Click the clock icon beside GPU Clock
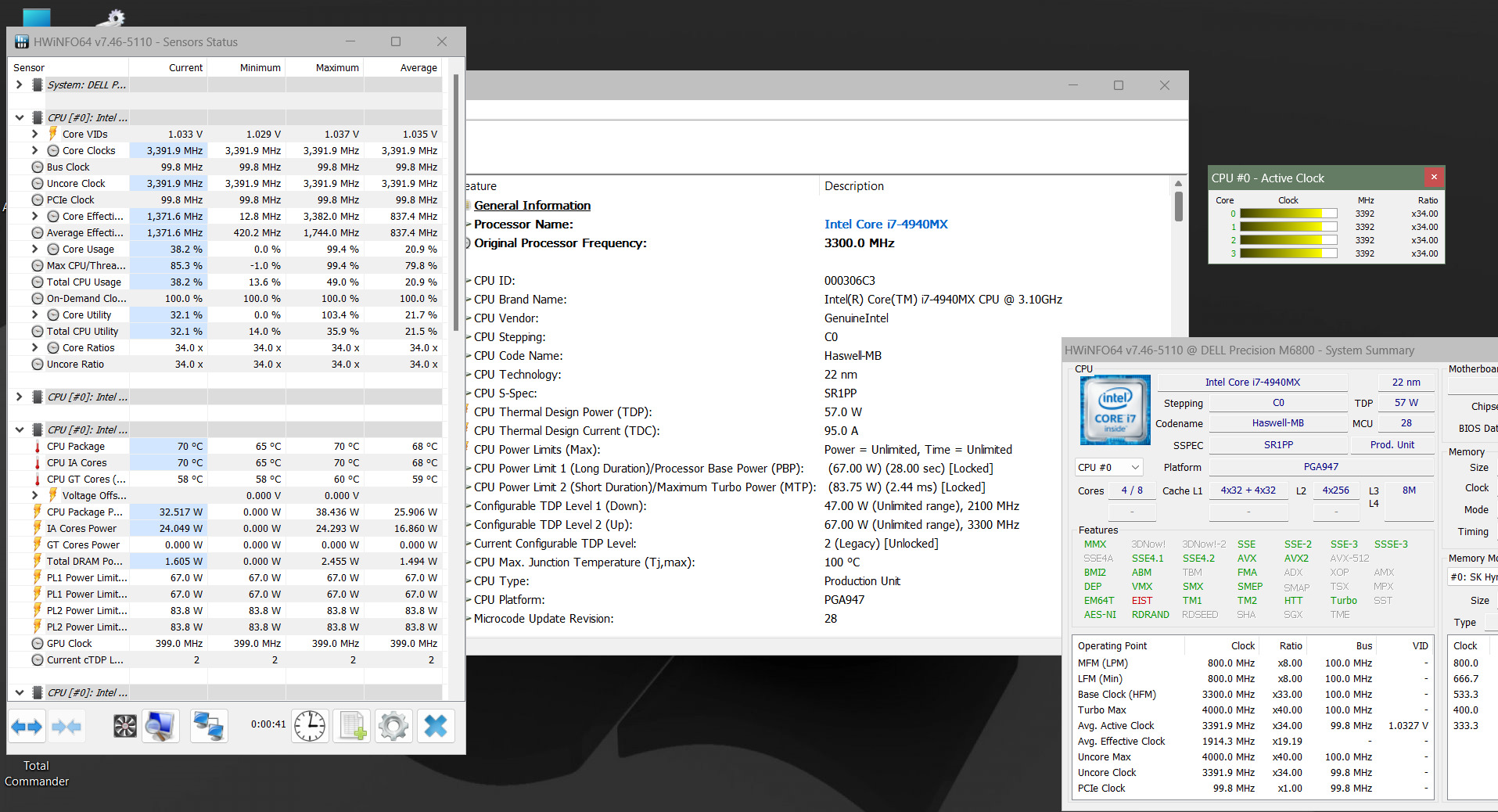Image resolution: width=1498 pixels, height=812 pixels. (38, 643)
